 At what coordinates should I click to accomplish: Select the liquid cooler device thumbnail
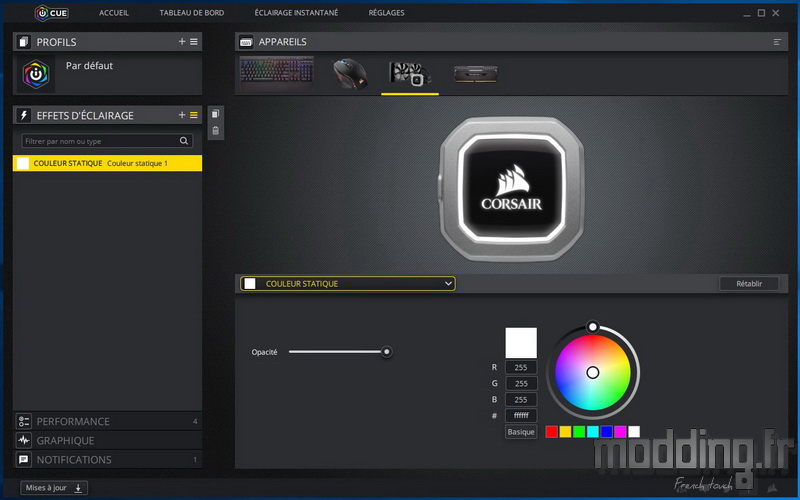410,74
